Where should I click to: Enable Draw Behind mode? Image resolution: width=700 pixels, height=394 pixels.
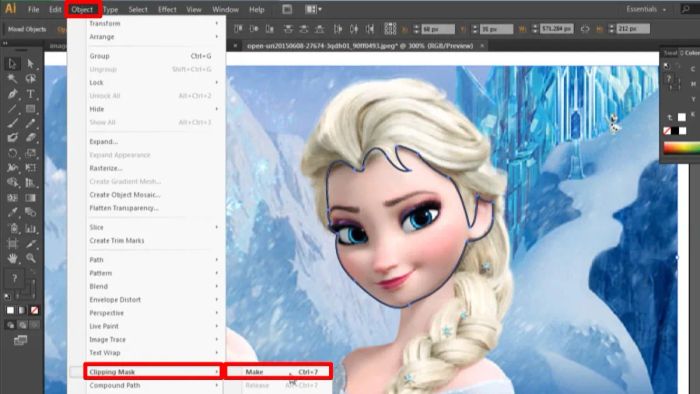point(22,325)
